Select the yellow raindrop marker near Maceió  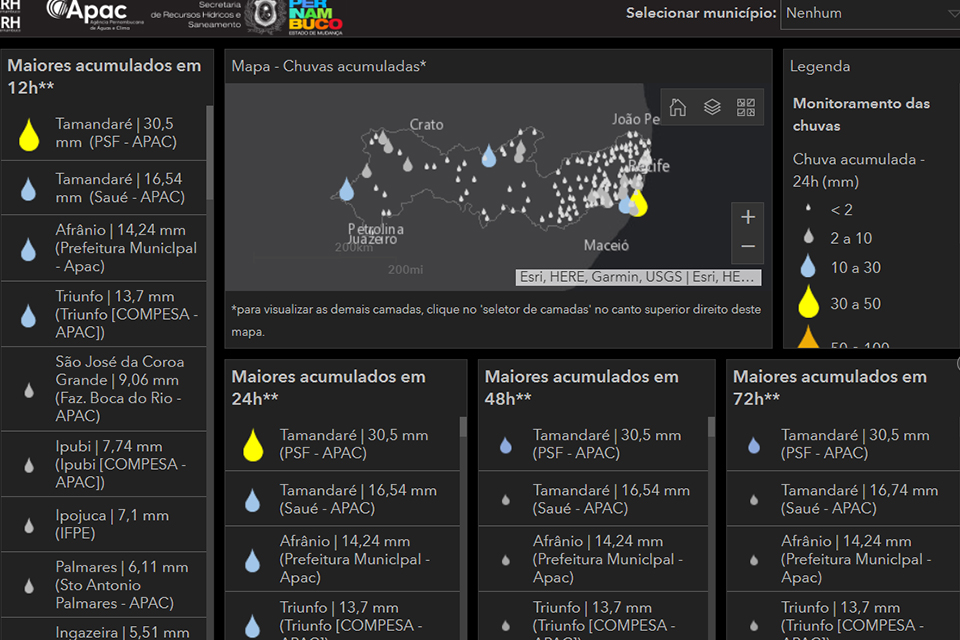click(x=637, y=204)
